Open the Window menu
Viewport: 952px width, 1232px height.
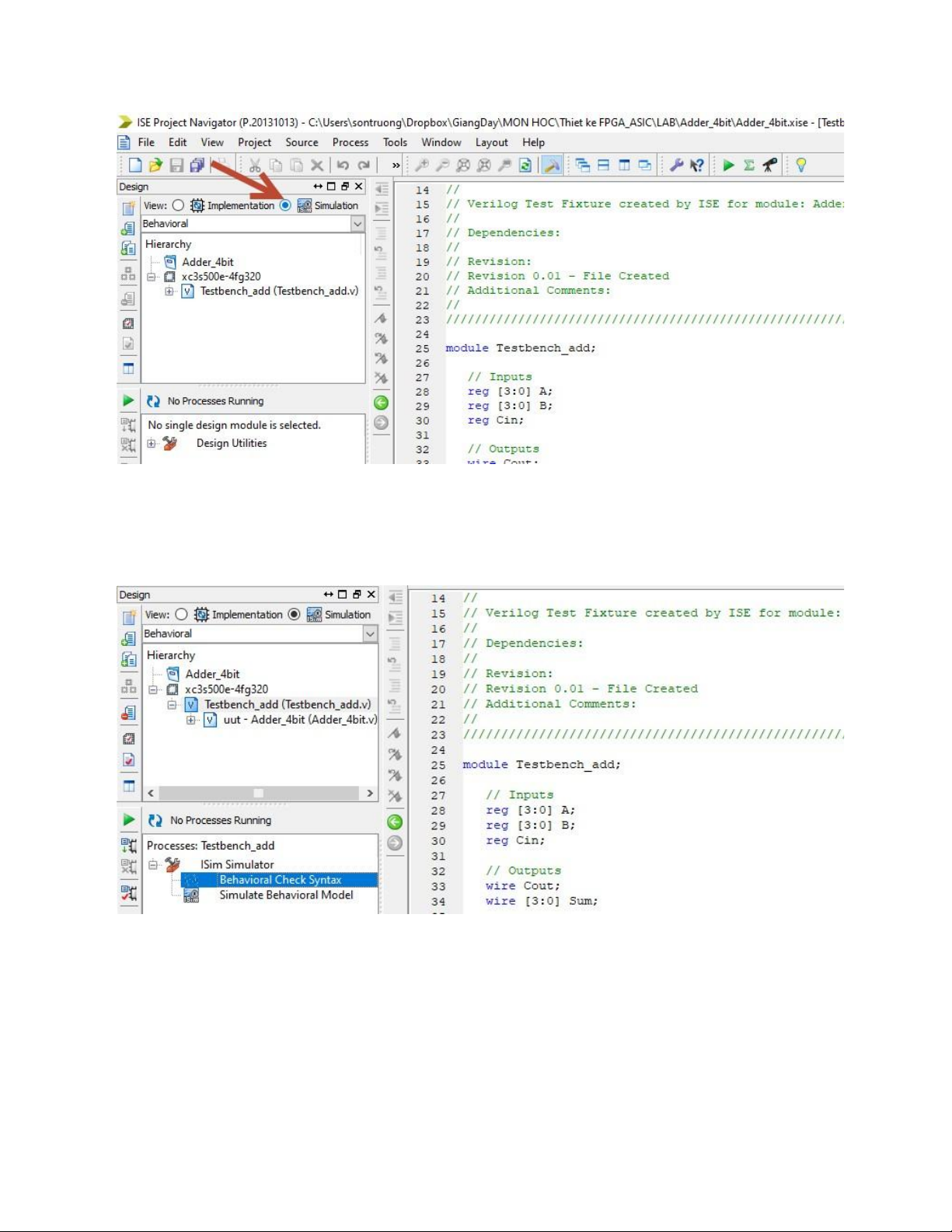tap(441, 142)
